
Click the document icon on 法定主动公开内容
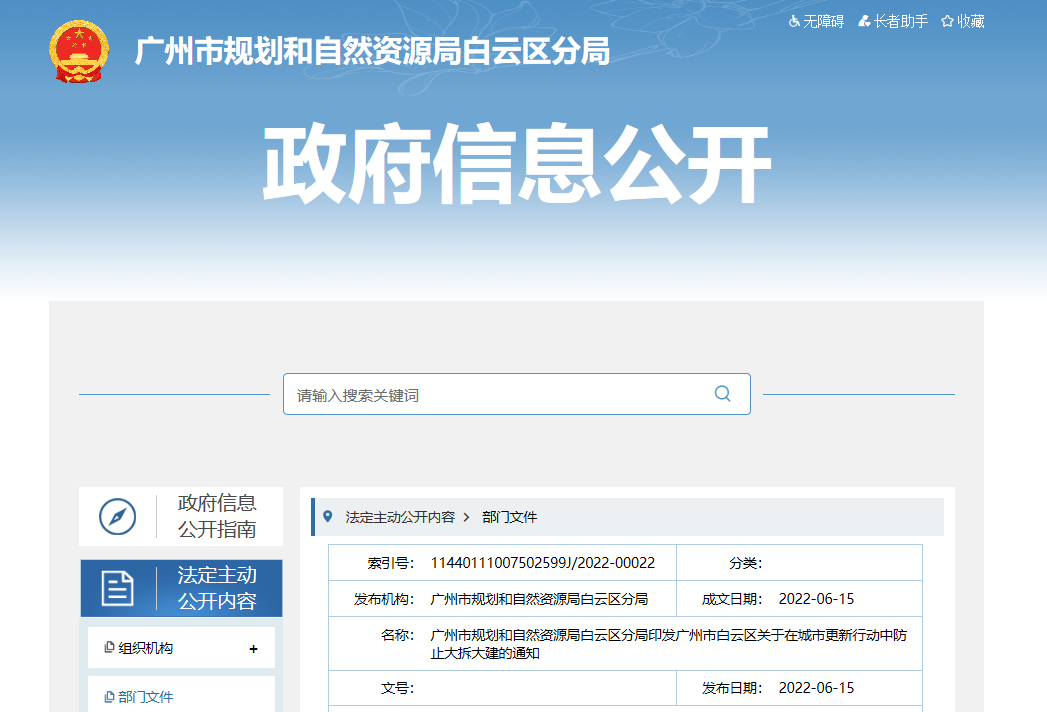click(117, 588)
